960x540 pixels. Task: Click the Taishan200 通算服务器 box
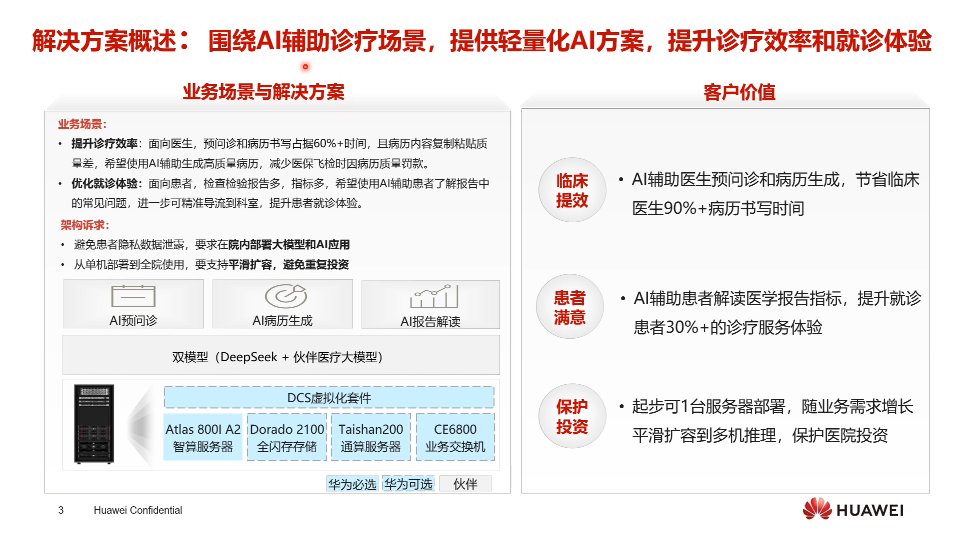pos(370,437)
